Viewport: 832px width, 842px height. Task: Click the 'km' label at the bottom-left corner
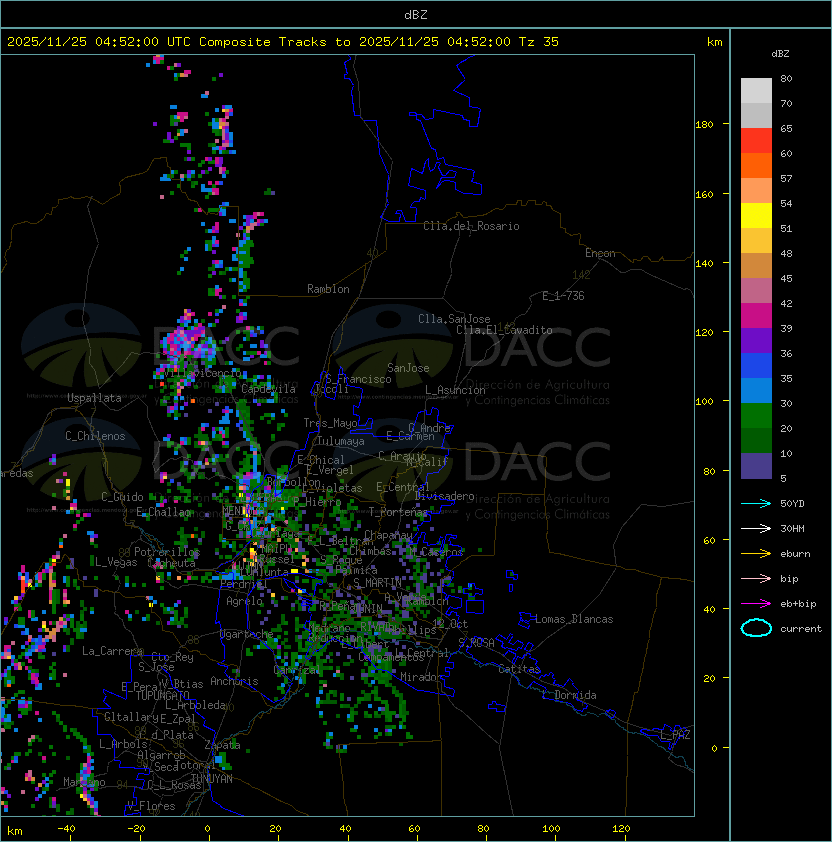(15, 831)
